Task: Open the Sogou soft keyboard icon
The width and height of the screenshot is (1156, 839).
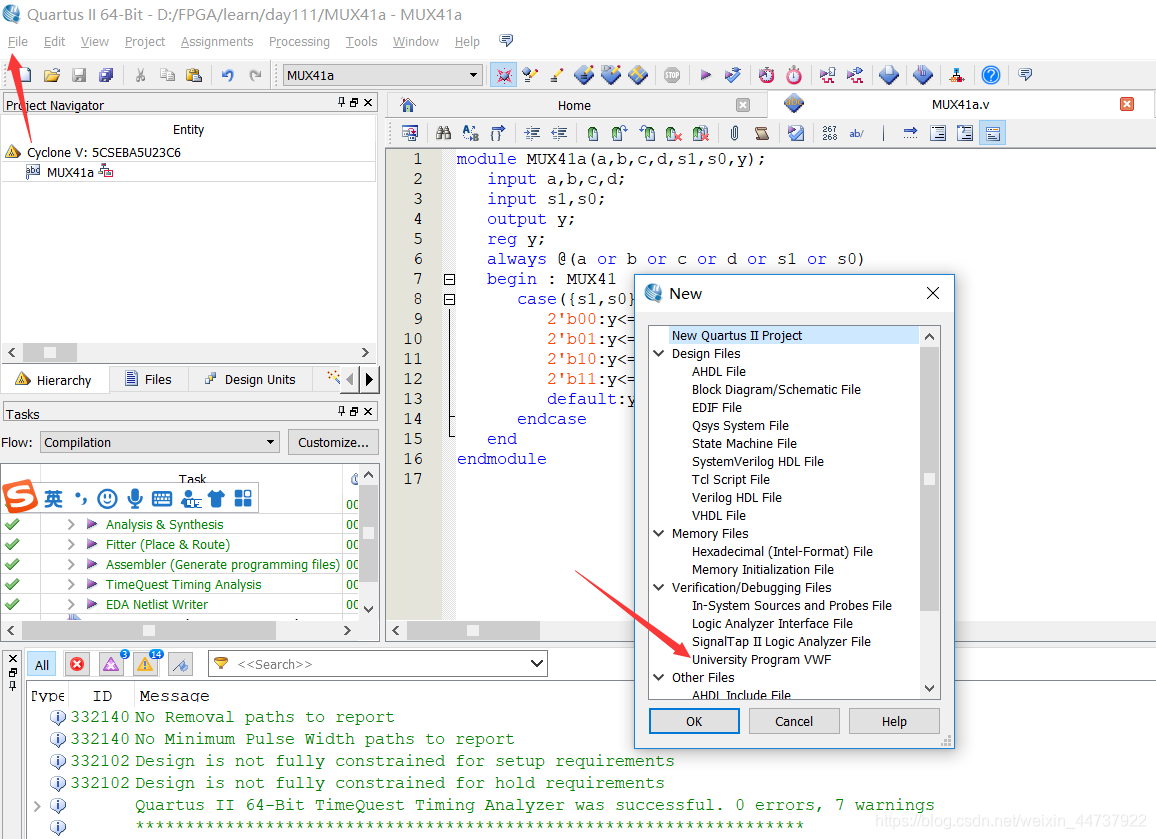Action: pos(161,499)
